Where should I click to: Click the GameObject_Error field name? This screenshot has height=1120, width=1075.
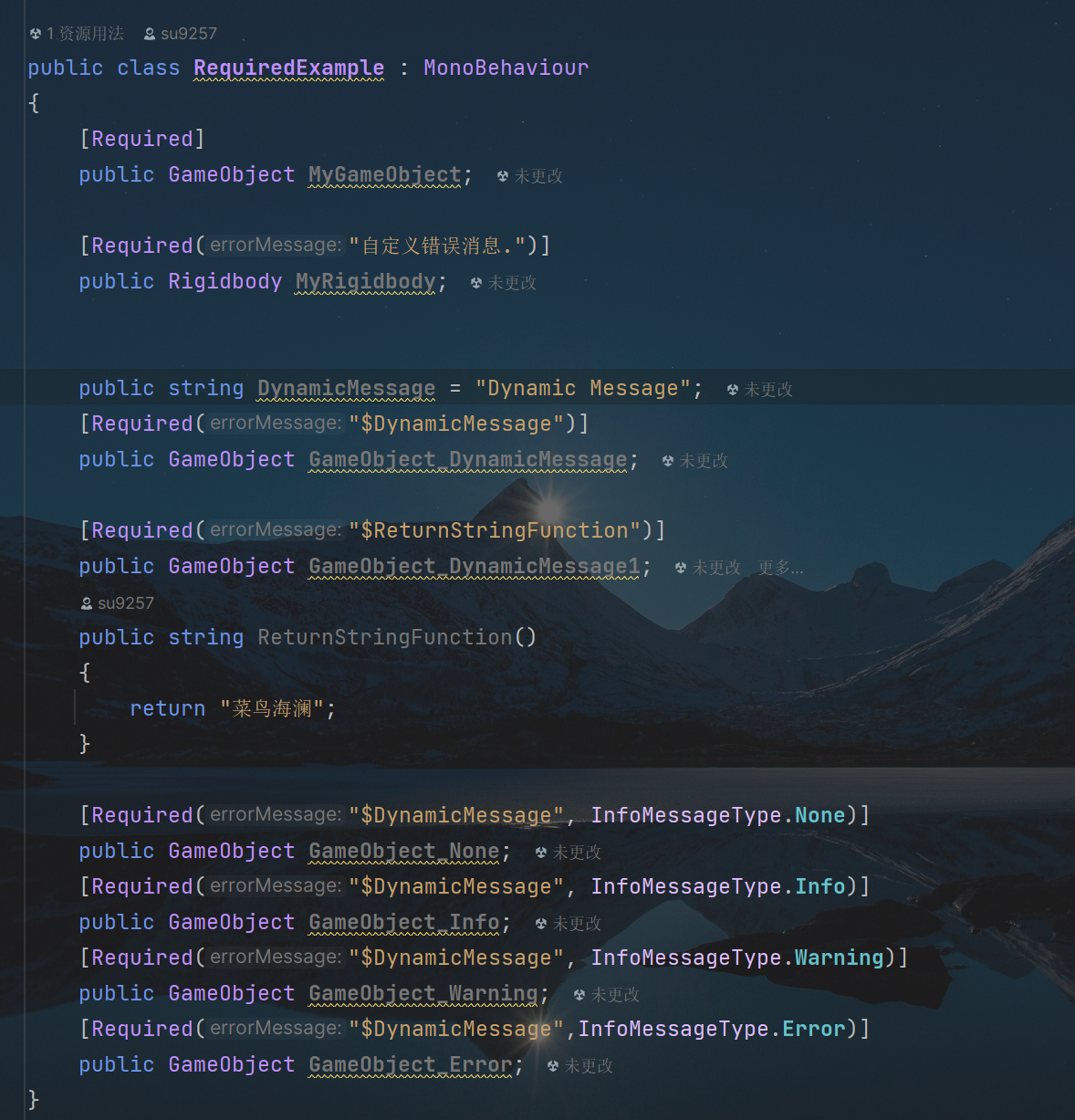(411, 1064)
